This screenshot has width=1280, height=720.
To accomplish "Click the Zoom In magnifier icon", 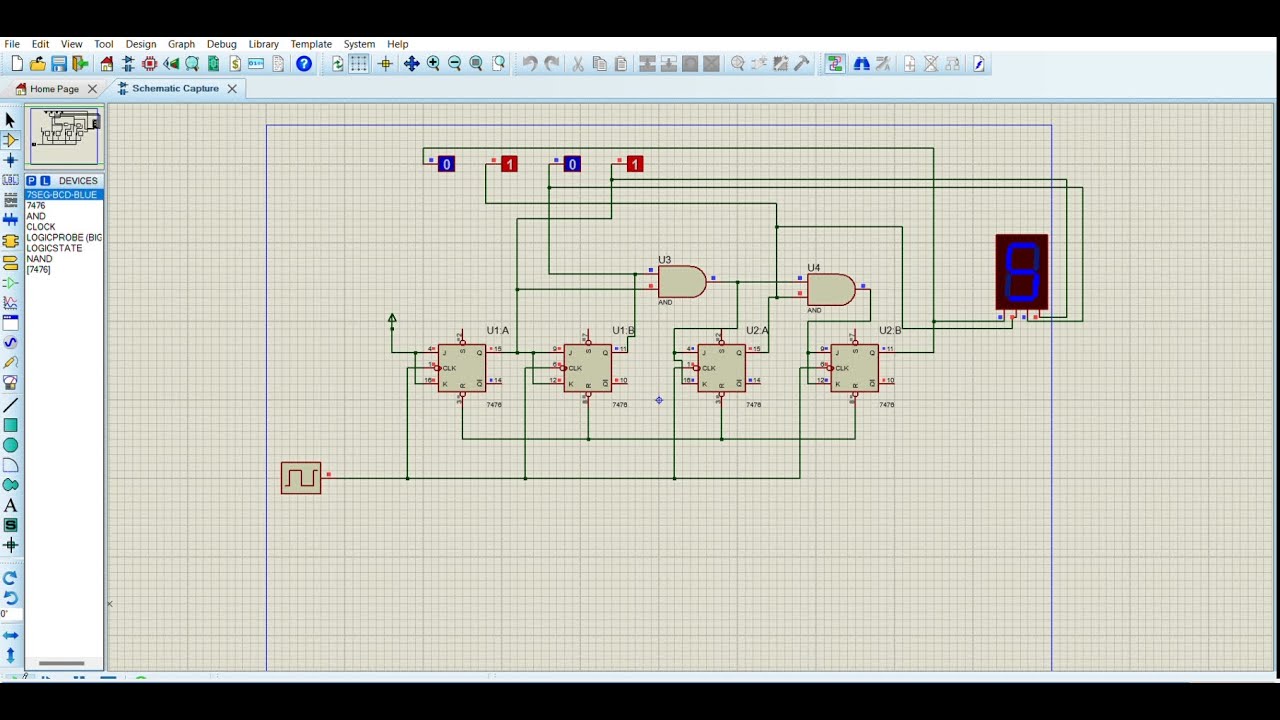I will click(x=433, y=64).
